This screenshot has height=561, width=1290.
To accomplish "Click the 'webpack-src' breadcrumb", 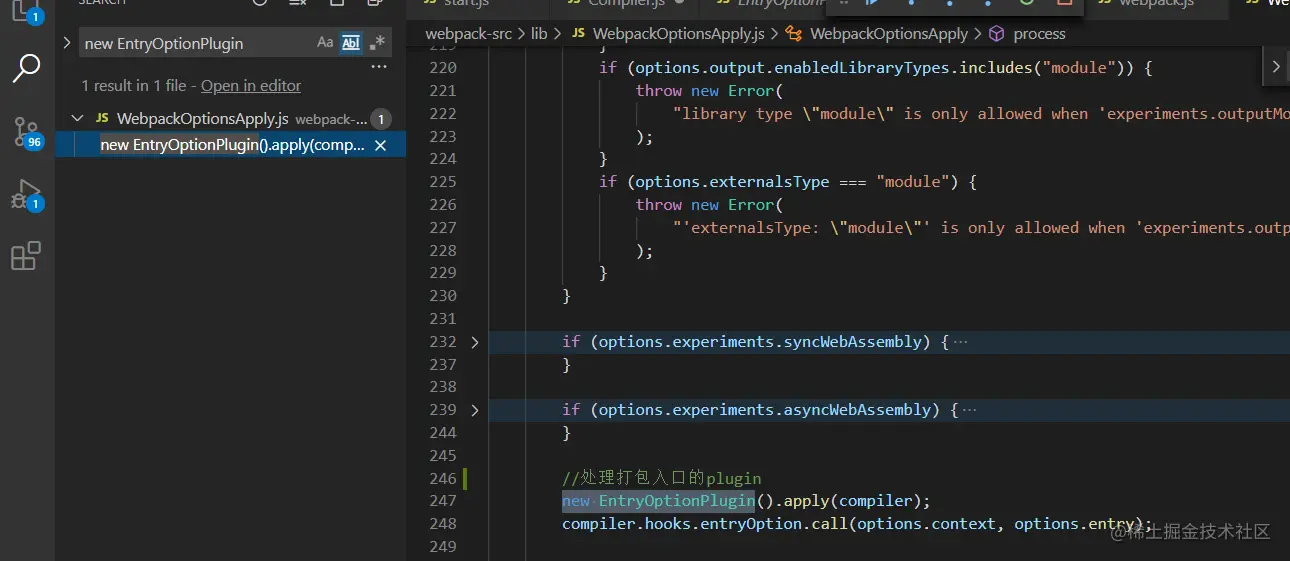I will coord(468,34).
